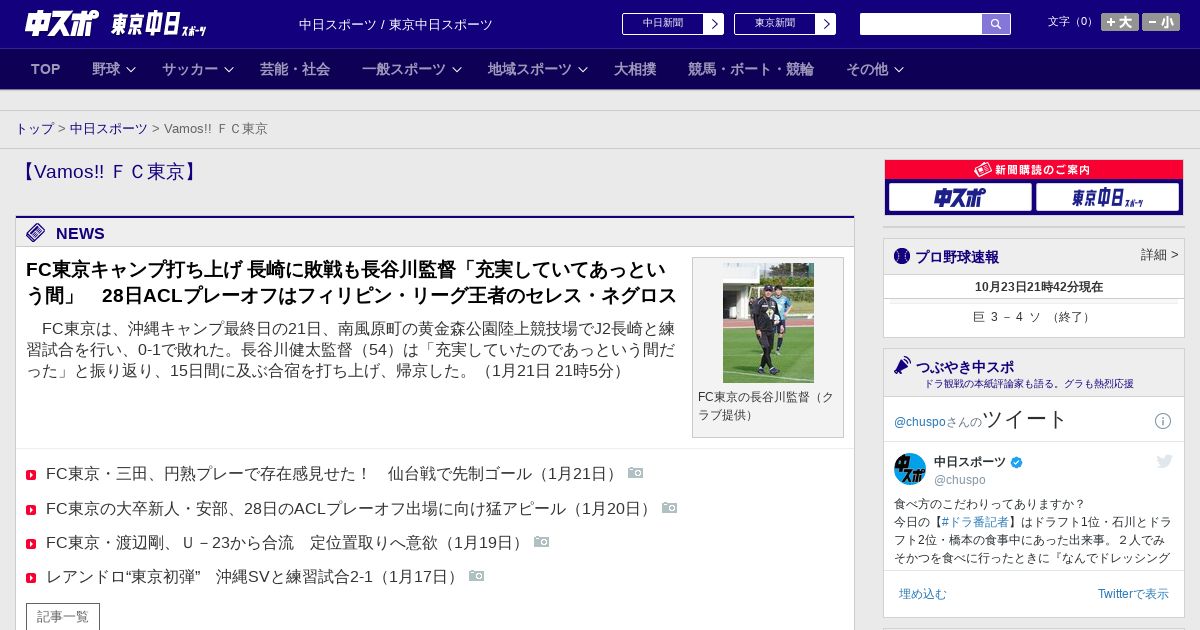Viewport: 1200px width, 630px height.
Task: Click the 東京中日スポーツ subscription banner button
Action: pyautogui.click(x=1107, y=197)
